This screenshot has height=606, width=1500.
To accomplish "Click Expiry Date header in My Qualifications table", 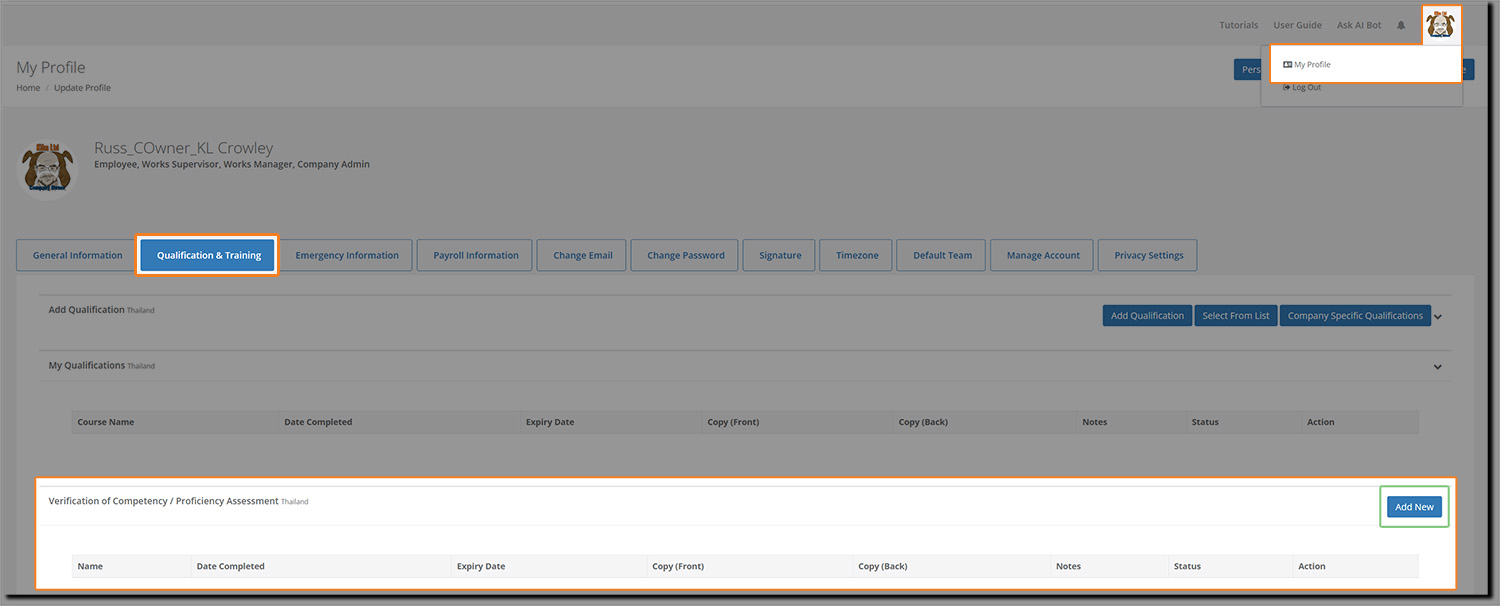I will 550,422.
